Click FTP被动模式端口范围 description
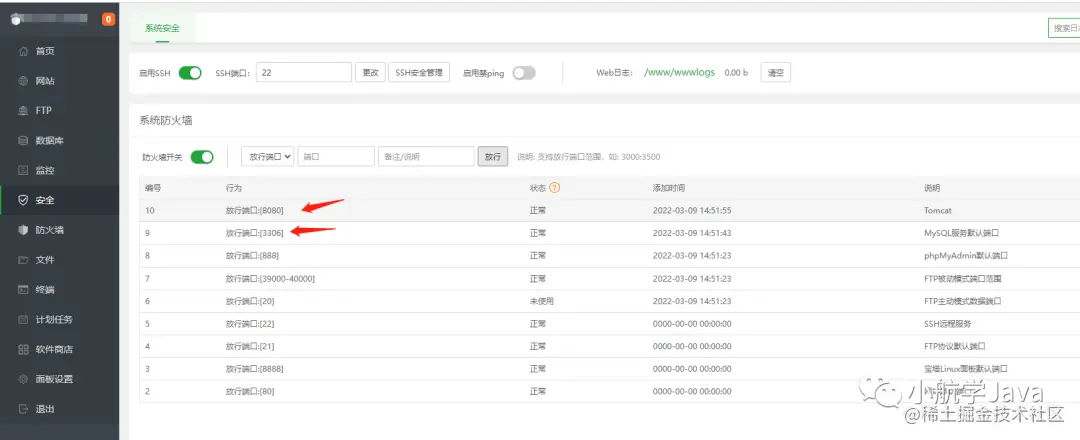The width and height of the screenshot is (1080, 440). (962, 278)
